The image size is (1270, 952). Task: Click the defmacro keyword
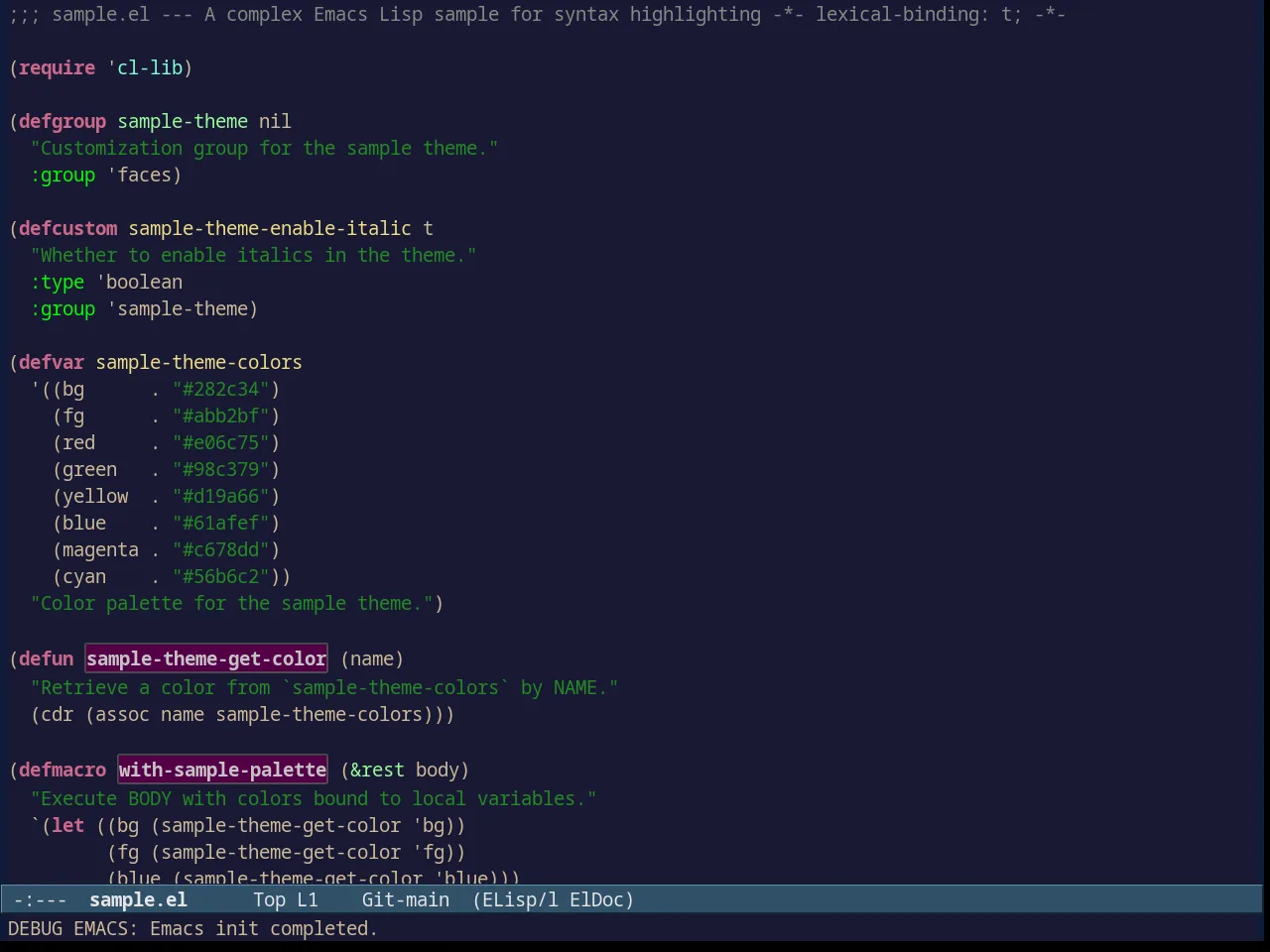point(63,770)
